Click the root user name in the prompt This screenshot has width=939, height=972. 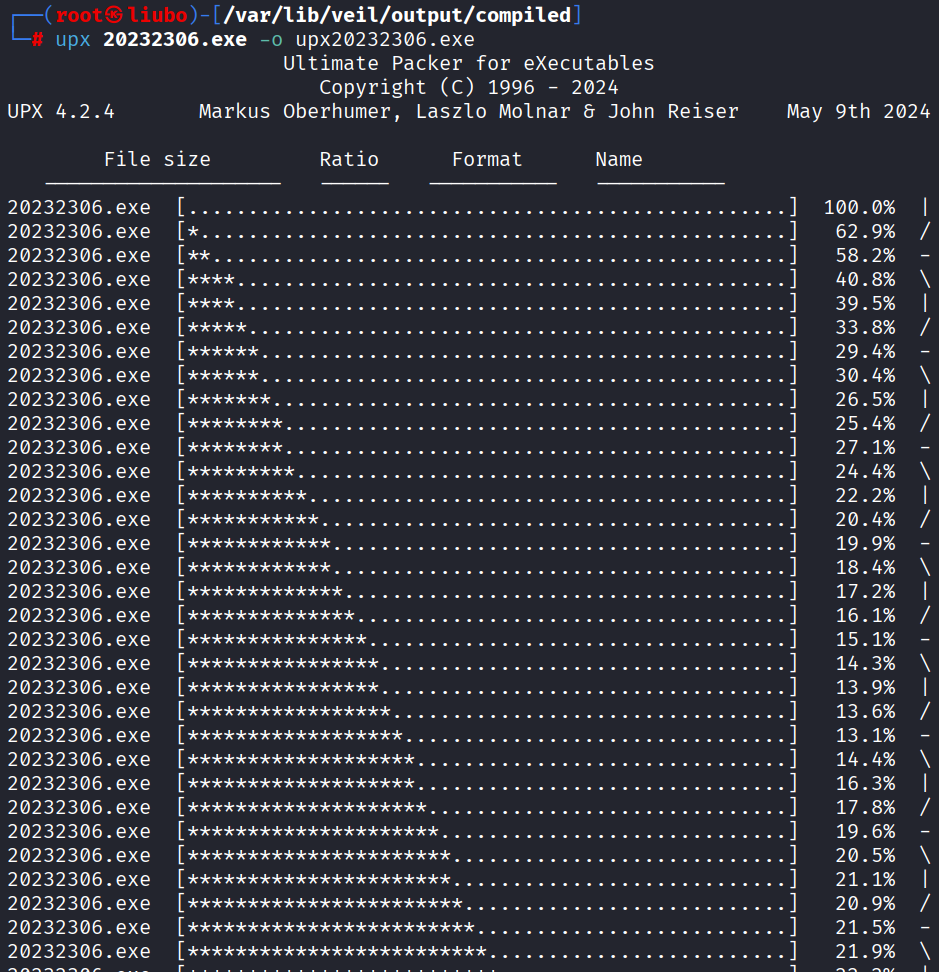[x=79, y=15]
